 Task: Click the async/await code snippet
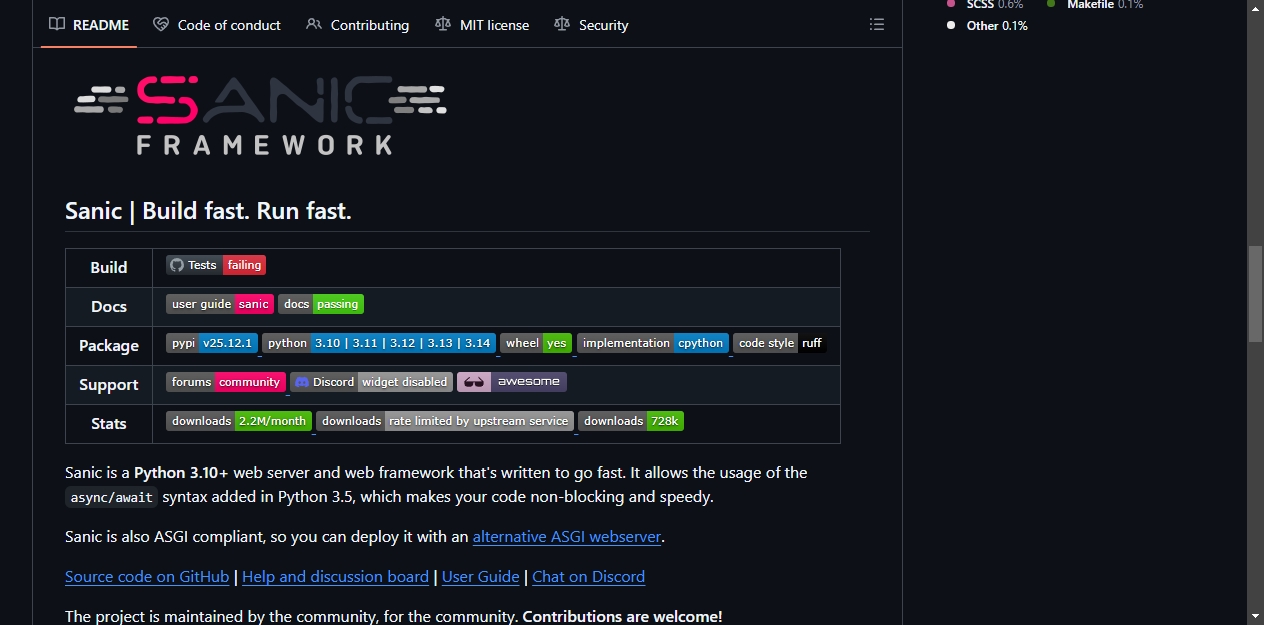tap(112, 497)
